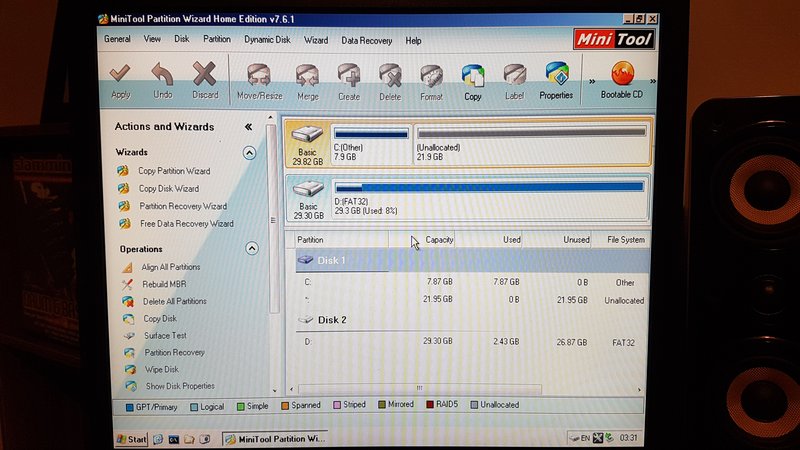
Task: Open the Data Recovery menu
Action: click(366, 41)
